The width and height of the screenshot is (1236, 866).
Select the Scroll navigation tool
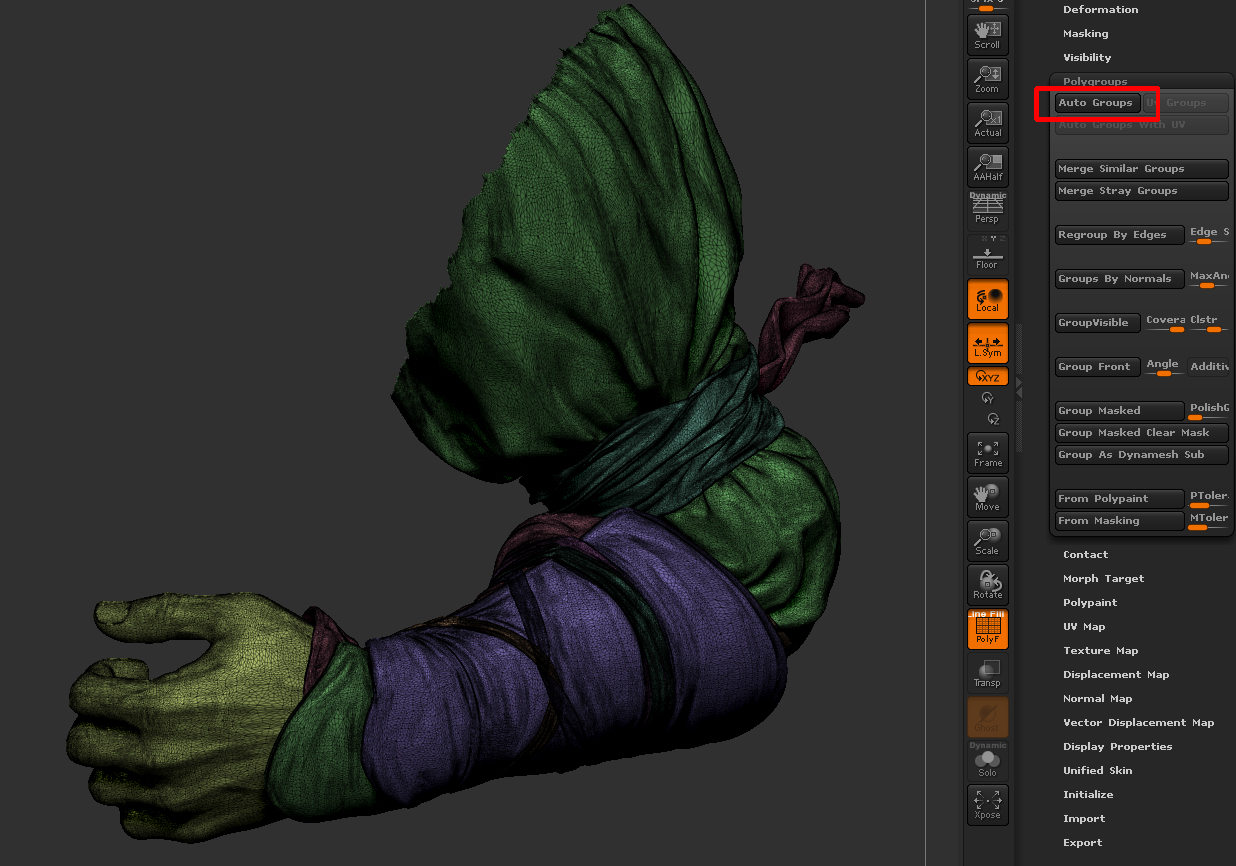[988, 34]
